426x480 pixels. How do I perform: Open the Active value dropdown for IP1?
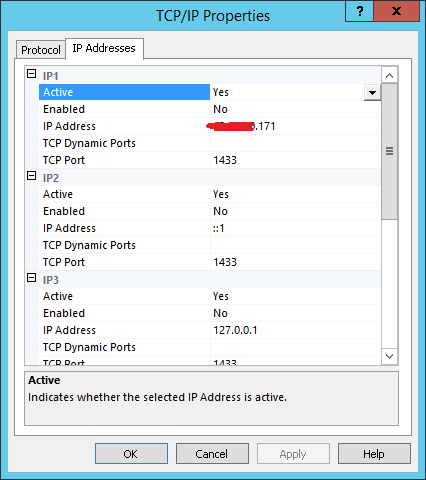[372, 92]
